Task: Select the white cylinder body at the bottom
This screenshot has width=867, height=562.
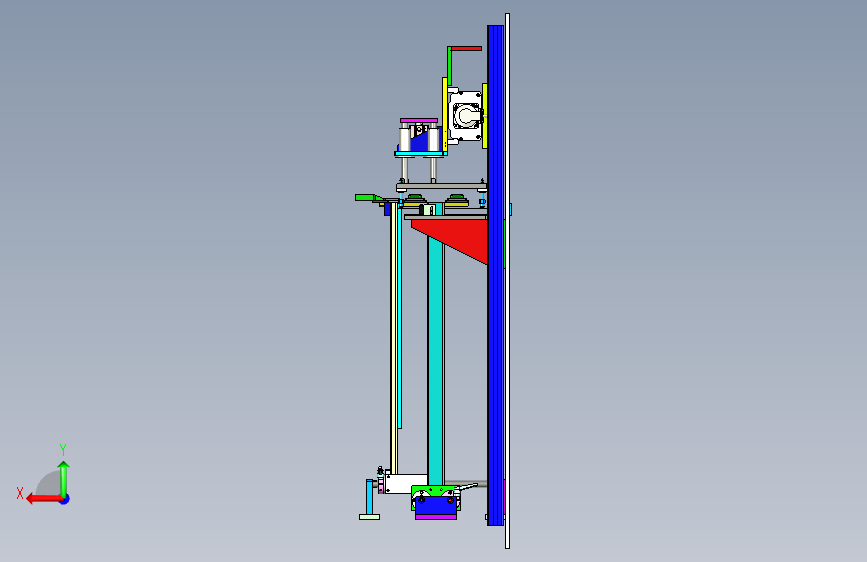Action: coord(407,483)
